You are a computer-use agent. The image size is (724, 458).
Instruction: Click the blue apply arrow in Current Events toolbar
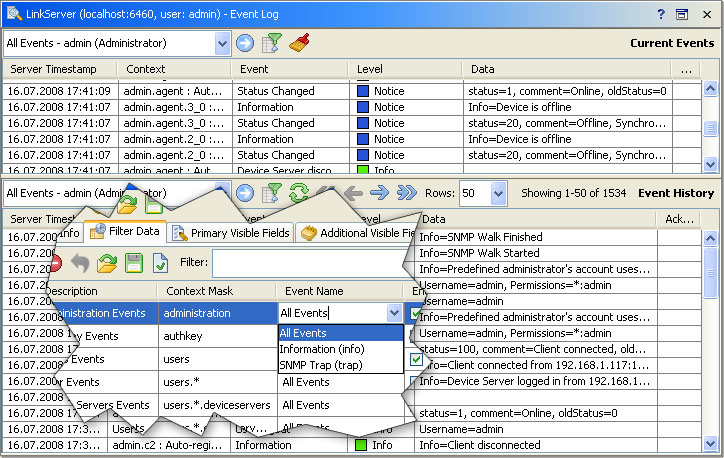[245, 43]
